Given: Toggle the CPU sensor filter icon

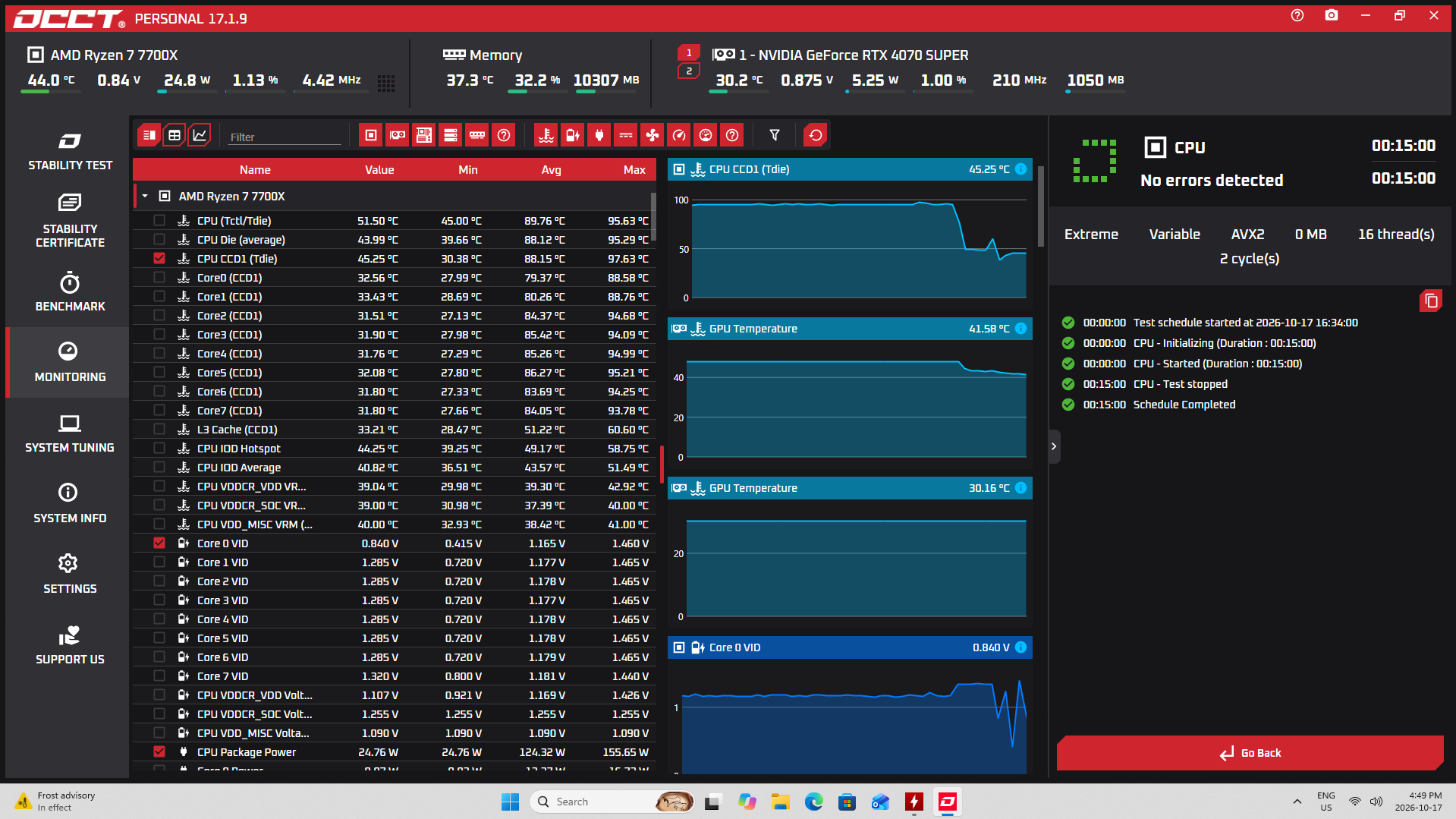Looking at the screenshot, I should point(370,136).
